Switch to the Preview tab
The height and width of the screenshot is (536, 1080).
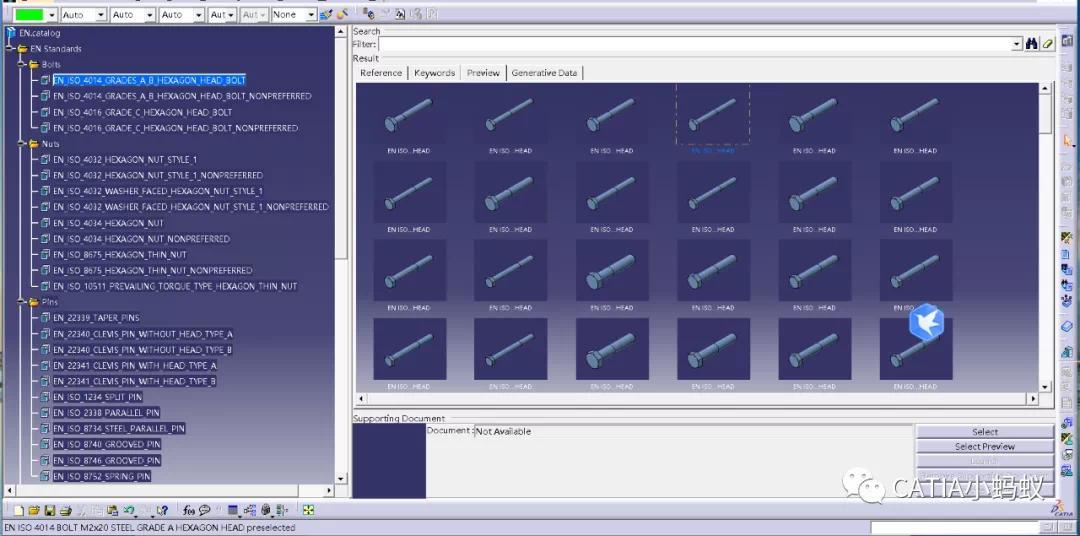click(x=483, y=73)
